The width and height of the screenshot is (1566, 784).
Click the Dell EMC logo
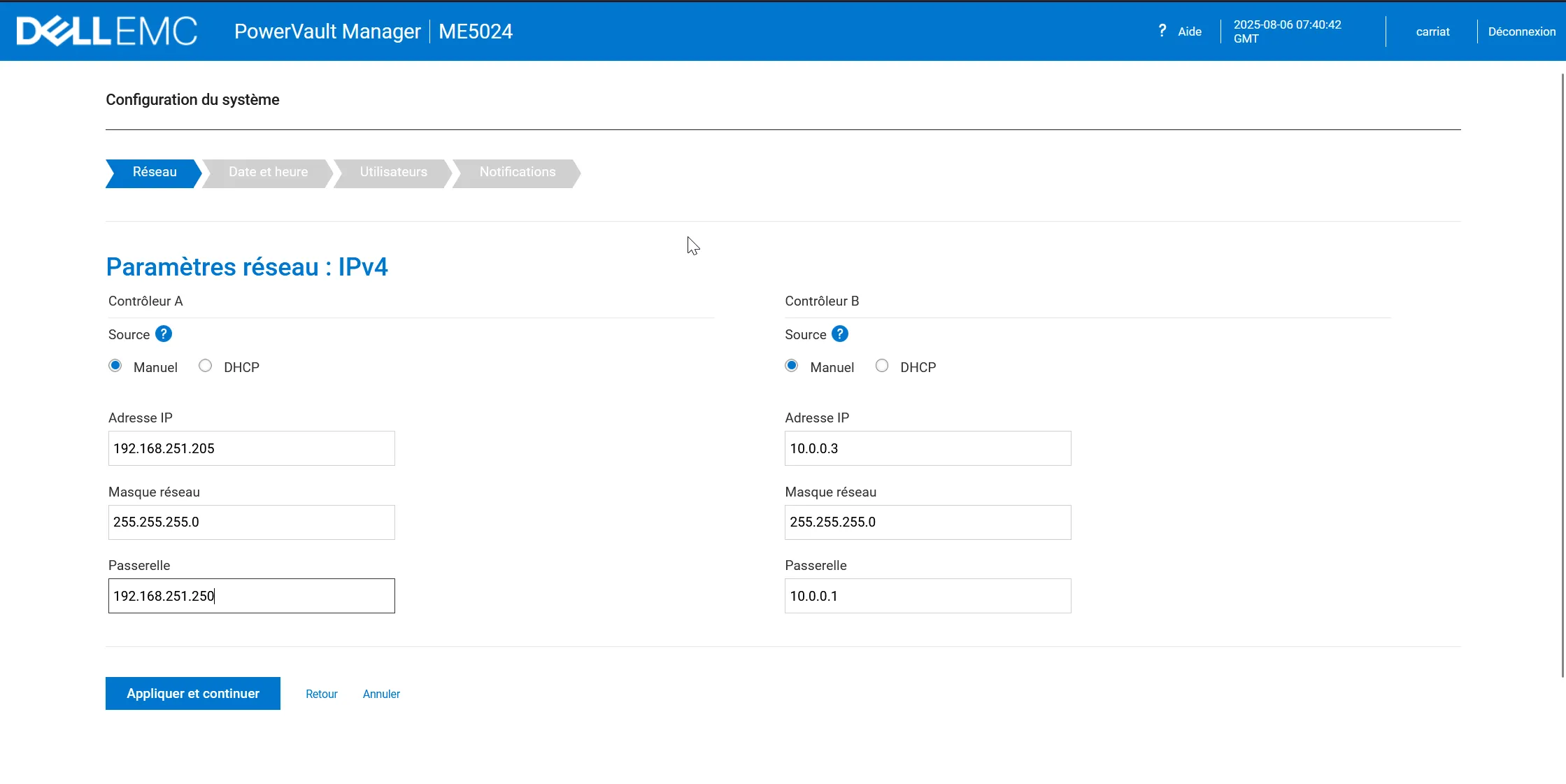106,31
